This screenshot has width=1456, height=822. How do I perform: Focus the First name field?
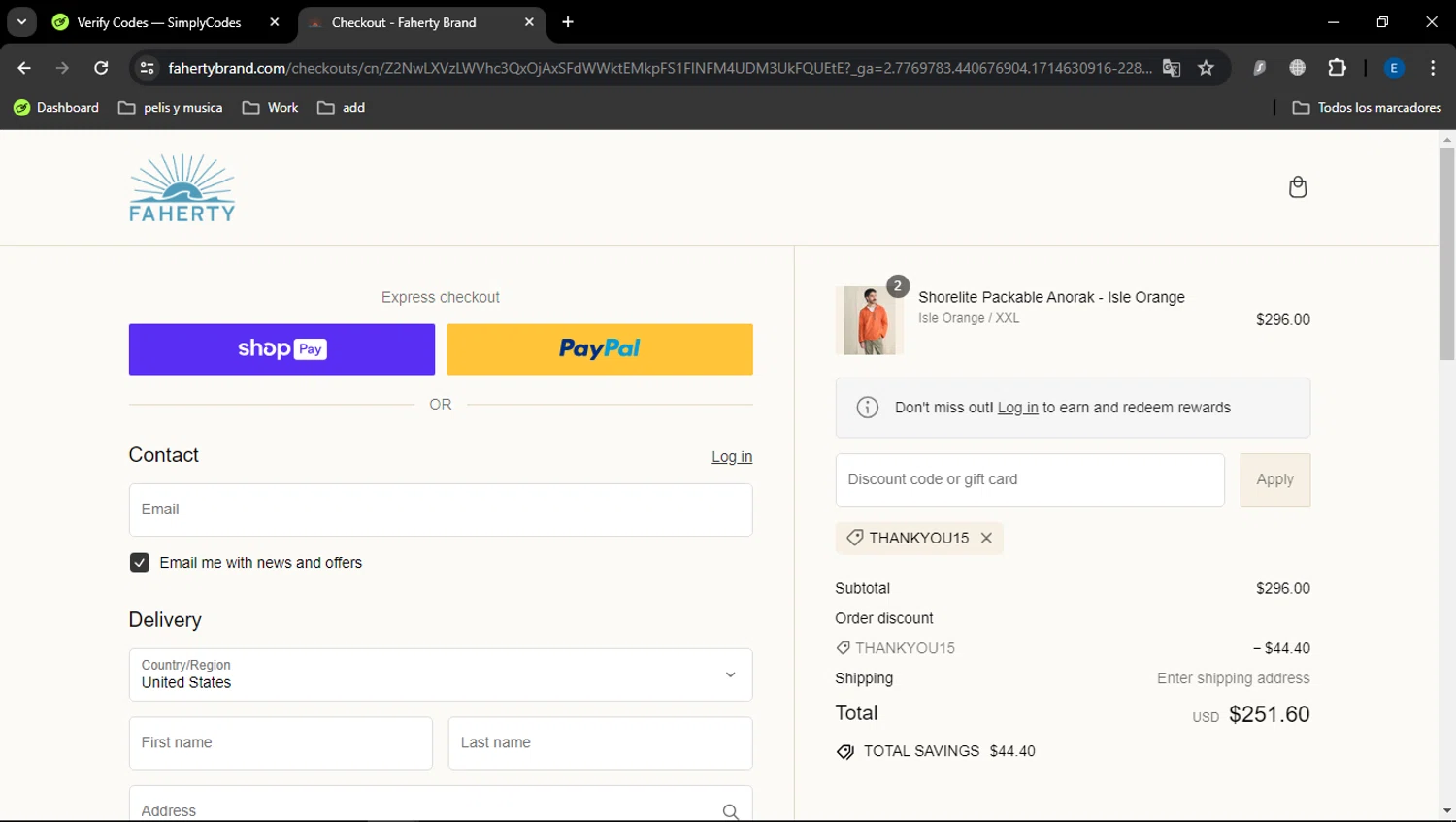pyautogui.click(x=281, y=743)
